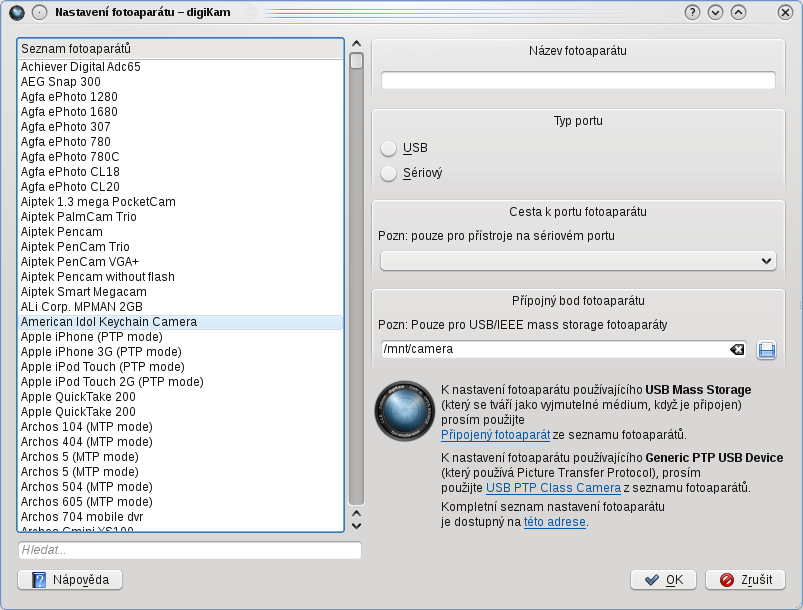Image resolution: width=803 pixels, height=610 pixels.
Task: Click the digiKam camera lens logo
Action: 405,411
